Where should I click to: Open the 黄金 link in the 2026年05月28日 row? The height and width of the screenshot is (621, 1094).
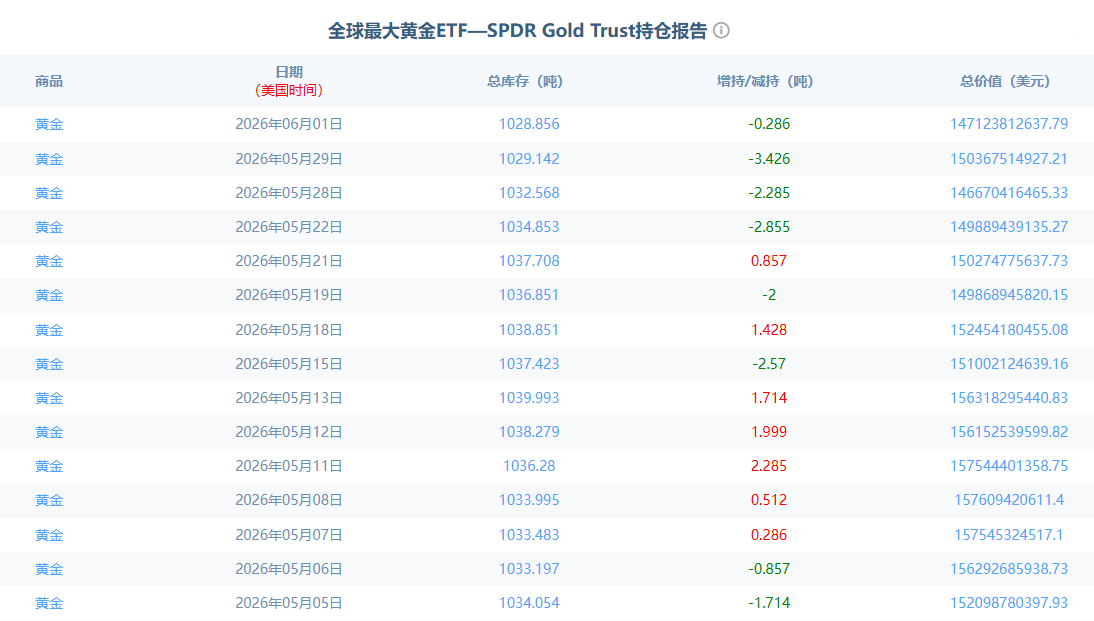[x=49, y=193]
